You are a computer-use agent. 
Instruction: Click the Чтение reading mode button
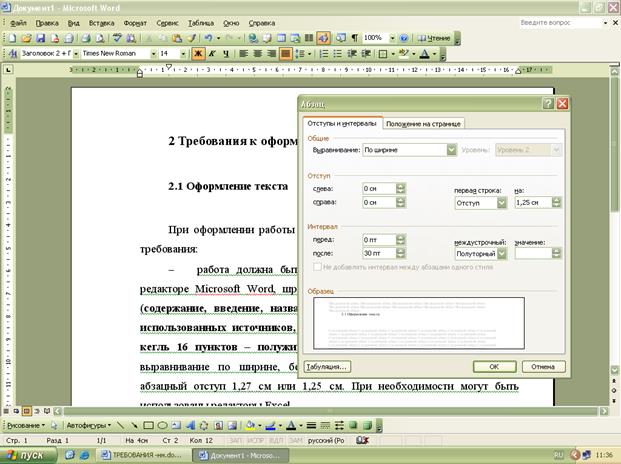coord(435,37)
